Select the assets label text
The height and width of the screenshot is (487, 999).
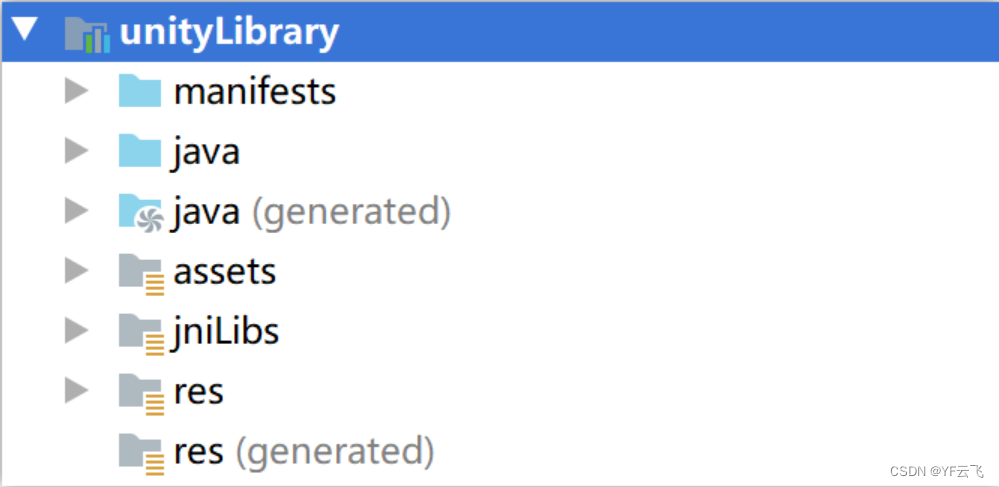tap(225, 272)
